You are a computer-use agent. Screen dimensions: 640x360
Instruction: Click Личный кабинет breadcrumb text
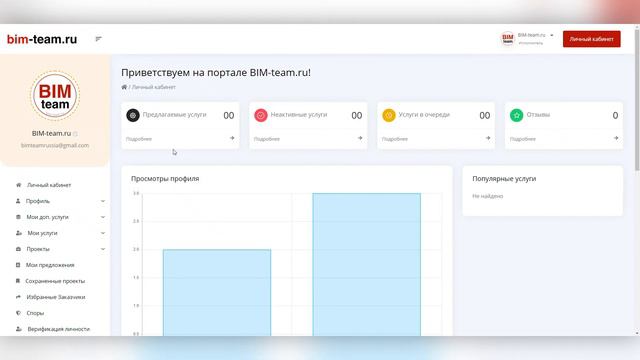153,87
